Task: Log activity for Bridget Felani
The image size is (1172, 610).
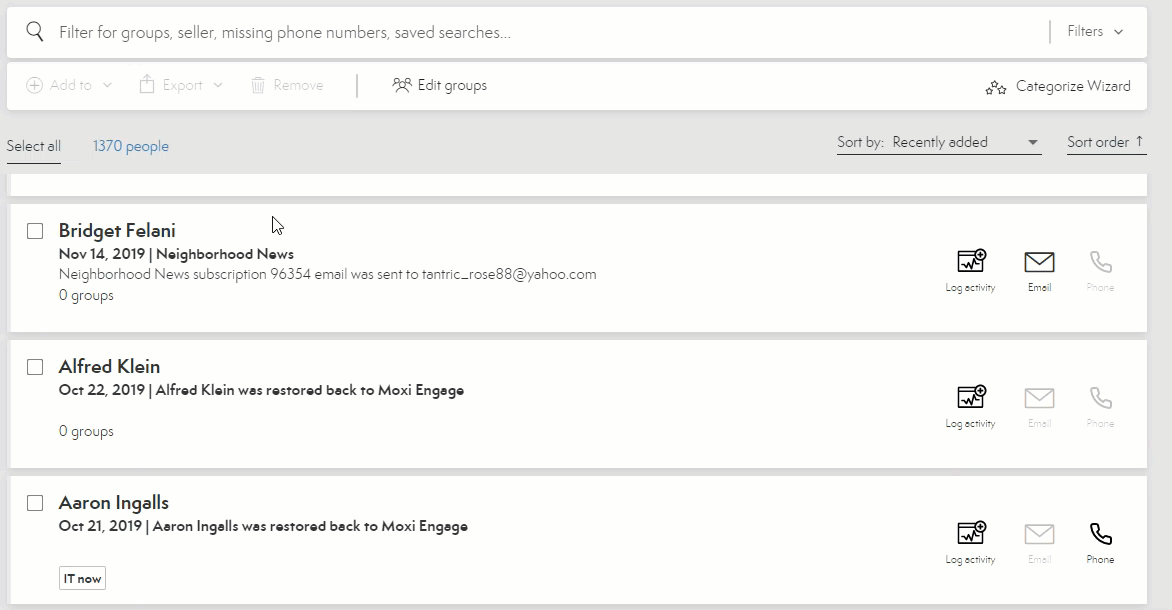Action: coord(971,262)
